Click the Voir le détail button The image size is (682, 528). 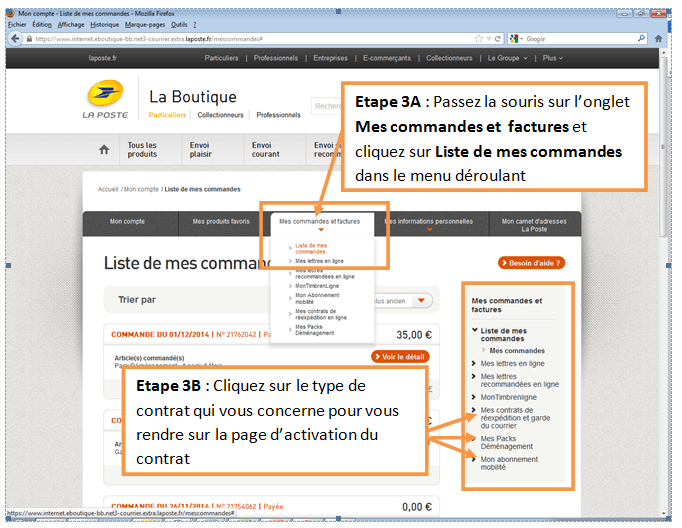pos(400,356)
